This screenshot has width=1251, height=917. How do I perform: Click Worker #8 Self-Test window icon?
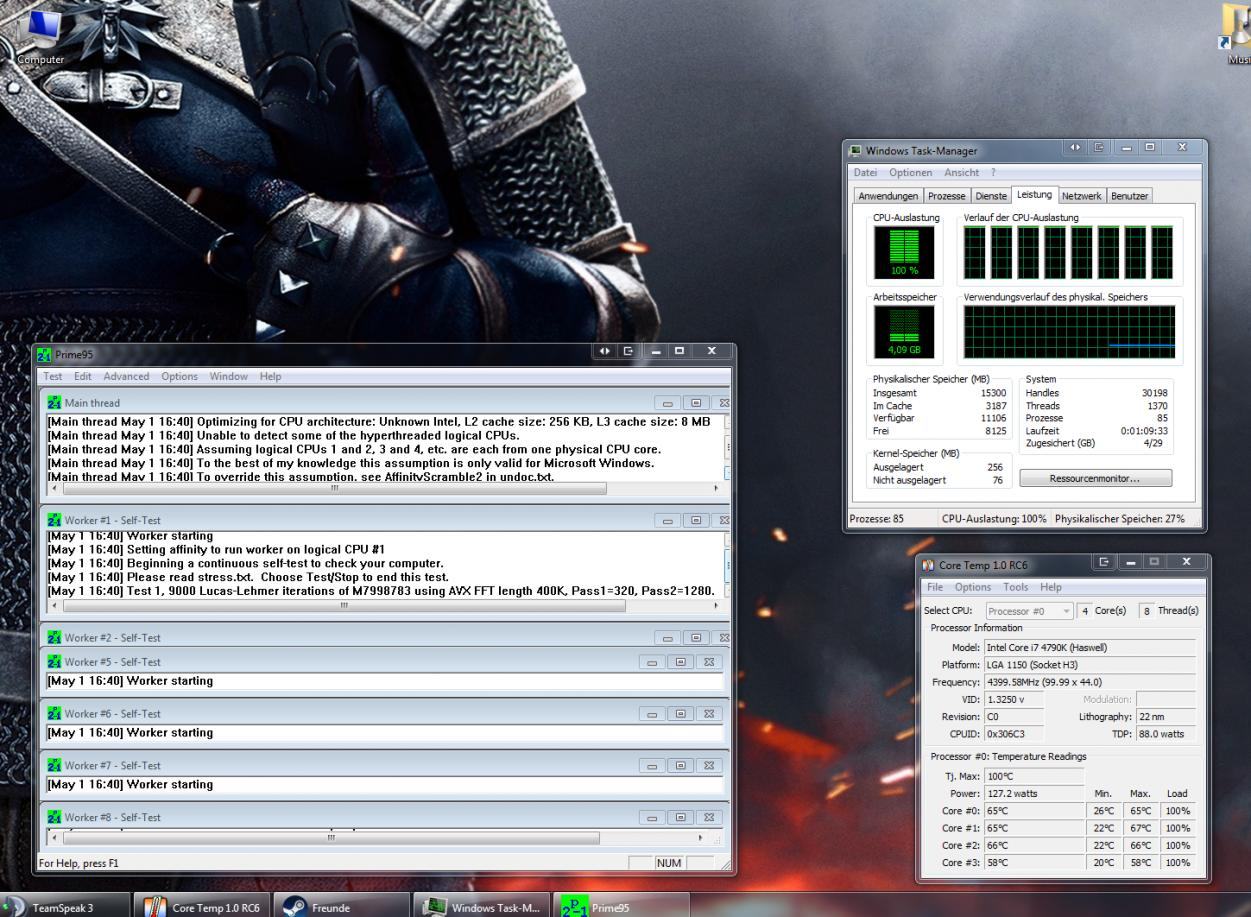point(54,817)
